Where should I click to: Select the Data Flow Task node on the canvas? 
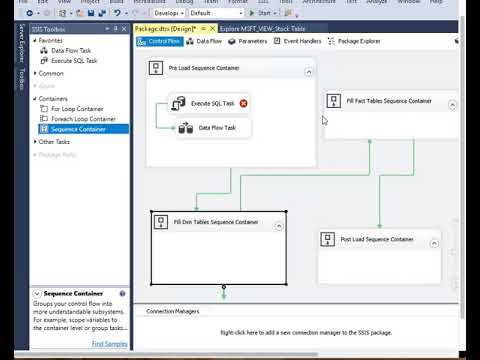coord(213,128)
